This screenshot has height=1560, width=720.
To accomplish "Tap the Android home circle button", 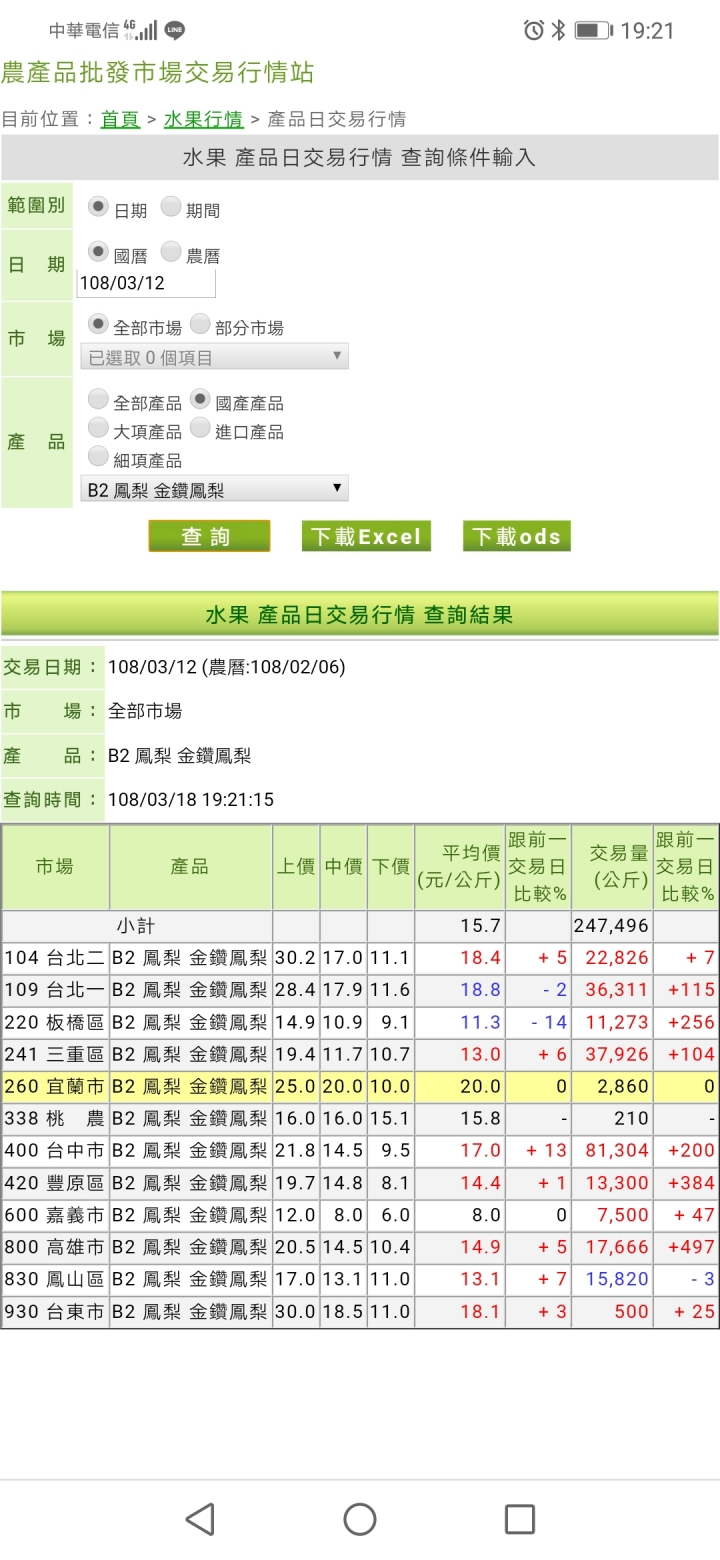I will coord(360,1519).
